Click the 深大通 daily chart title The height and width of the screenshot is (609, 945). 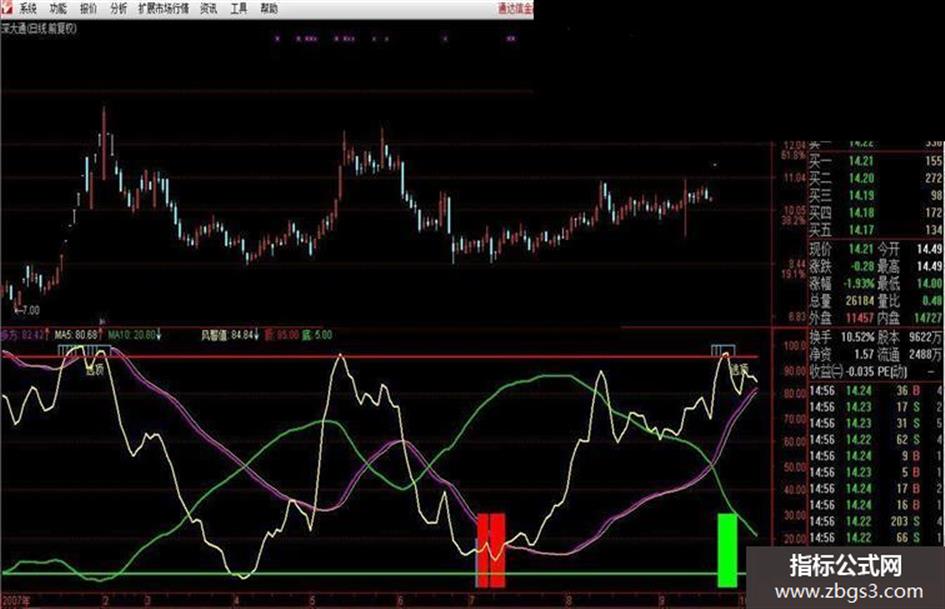point(39,28)
